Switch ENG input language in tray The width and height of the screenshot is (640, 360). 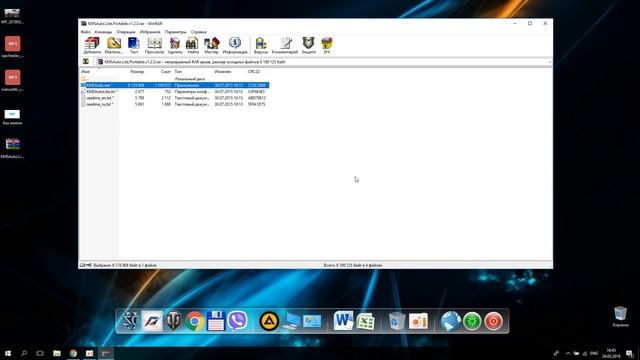tap(594, 353)
